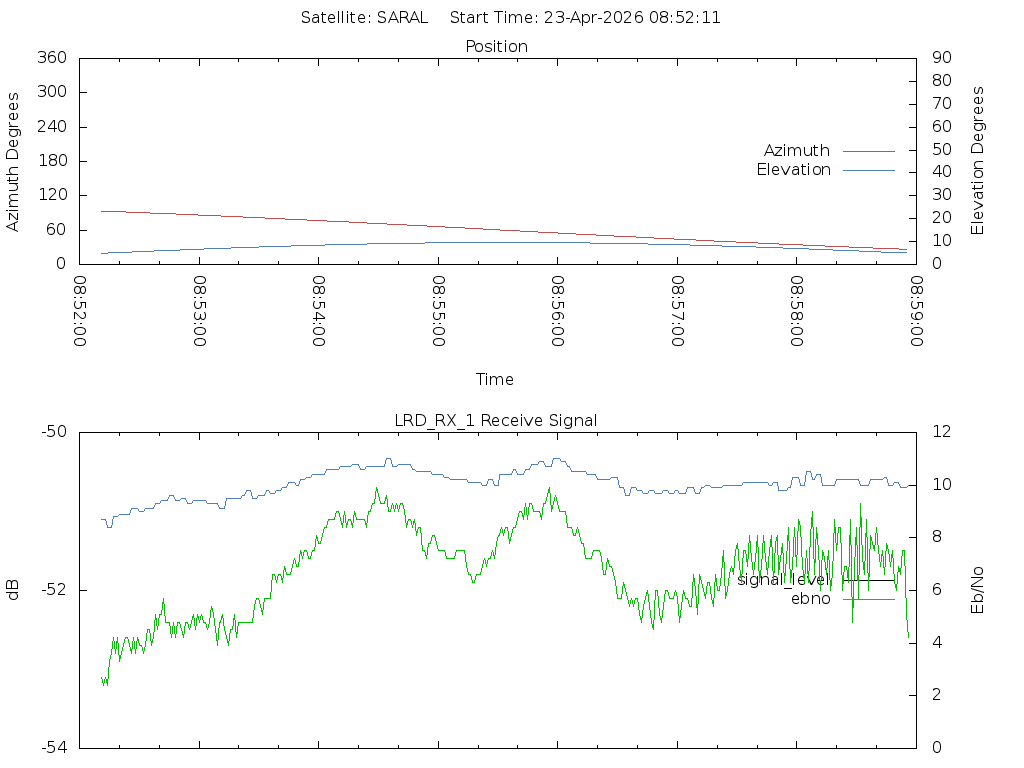
Task: Click the Azimuth legend label
Action: [796, 151]
